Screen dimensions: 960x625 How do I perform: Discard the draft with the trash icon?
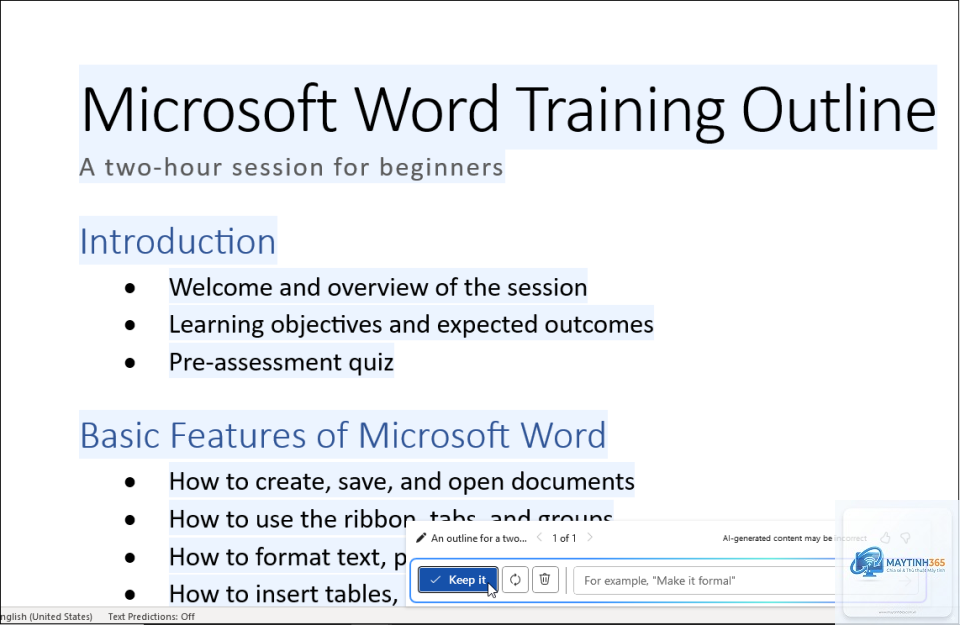click(545, 580)
